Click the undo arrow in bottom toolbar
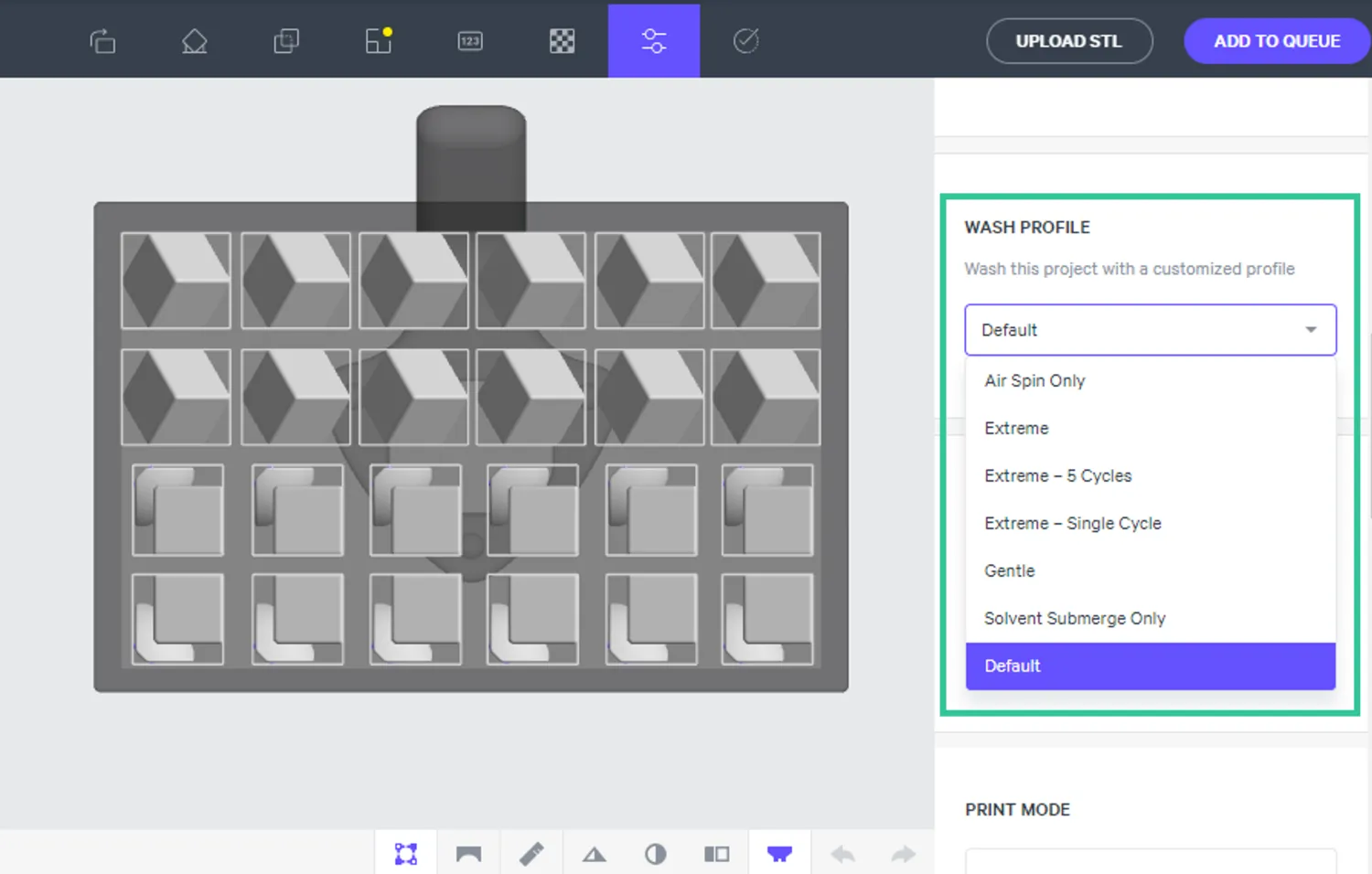The height and width of the screenshot is (874, 1372). tap(842, 854)
